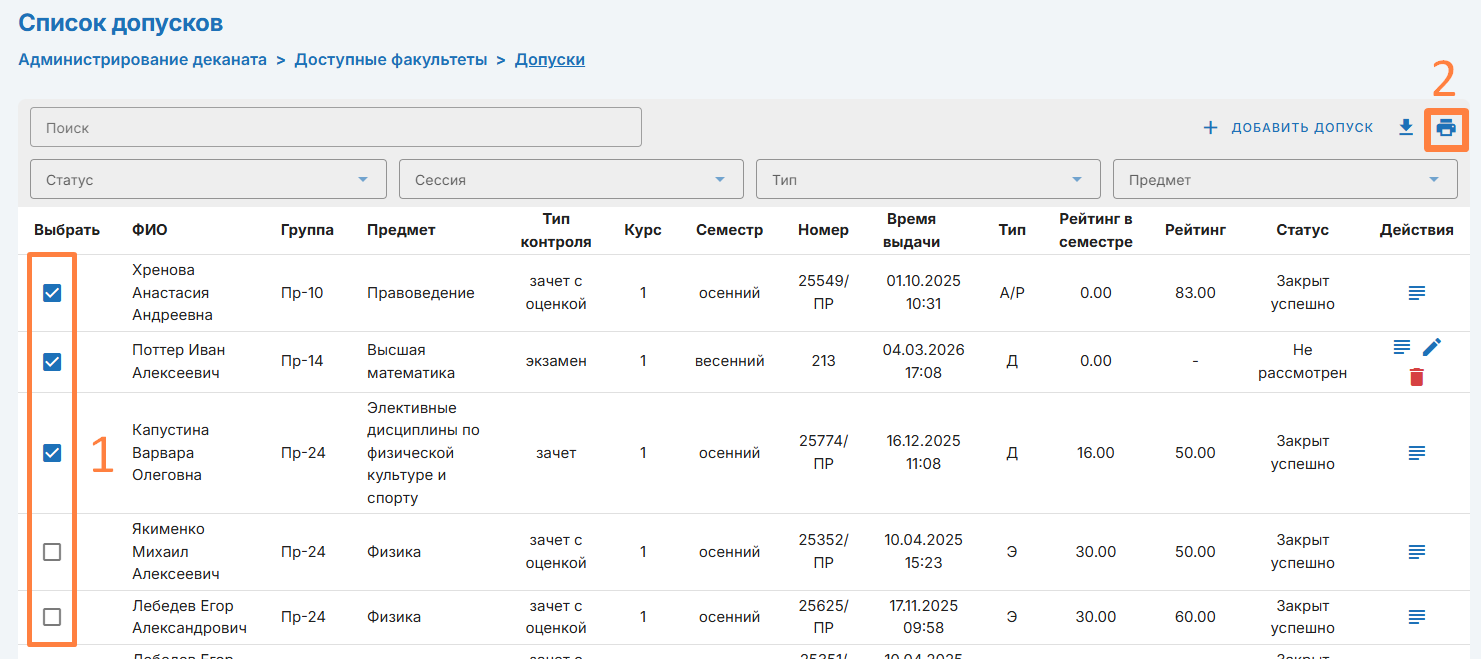Open Доступные факультеты breadcrumb link
Image resolution: width=1481 pixels, height=659 pixels.
[390, 60]
